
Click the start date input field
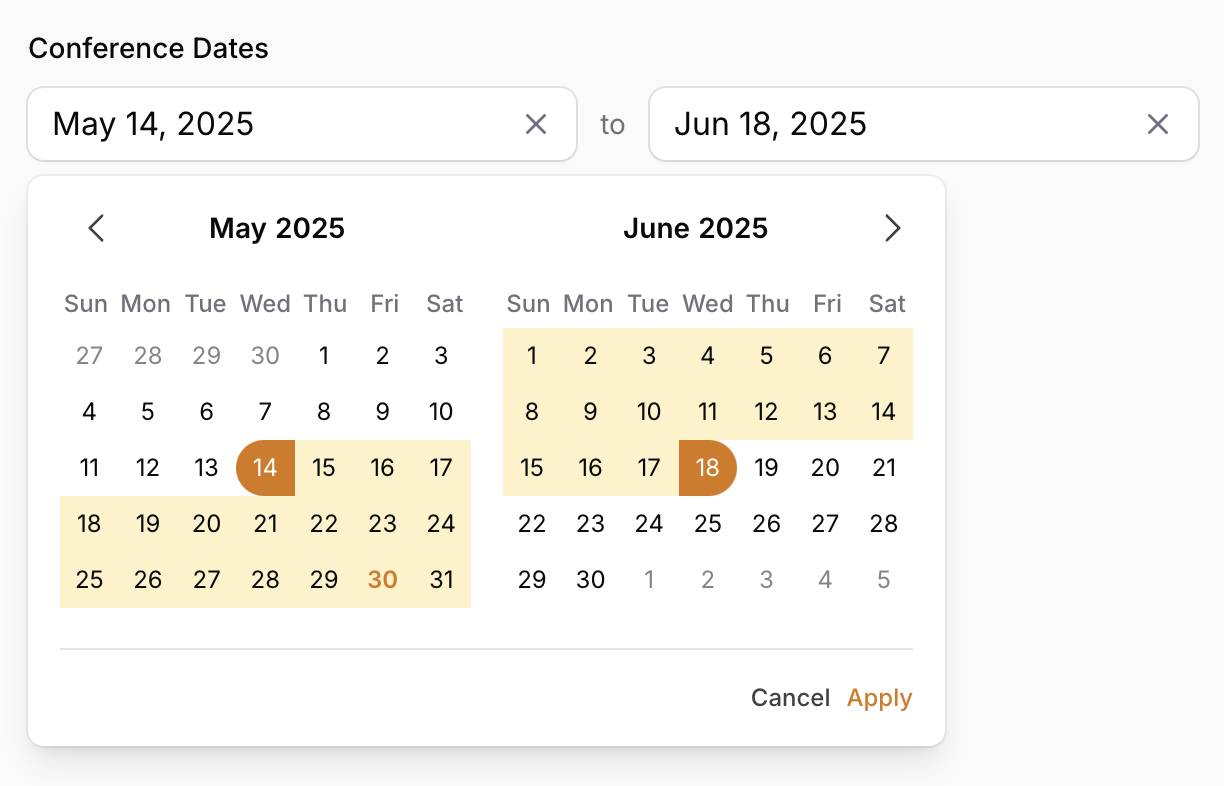pos(280,124)
